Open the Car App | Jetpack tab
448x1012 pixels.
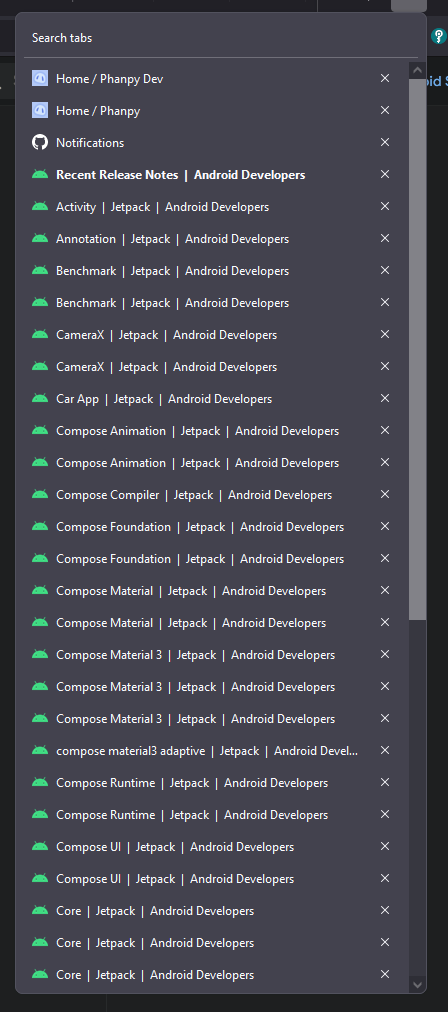click(x=212, y=399)
